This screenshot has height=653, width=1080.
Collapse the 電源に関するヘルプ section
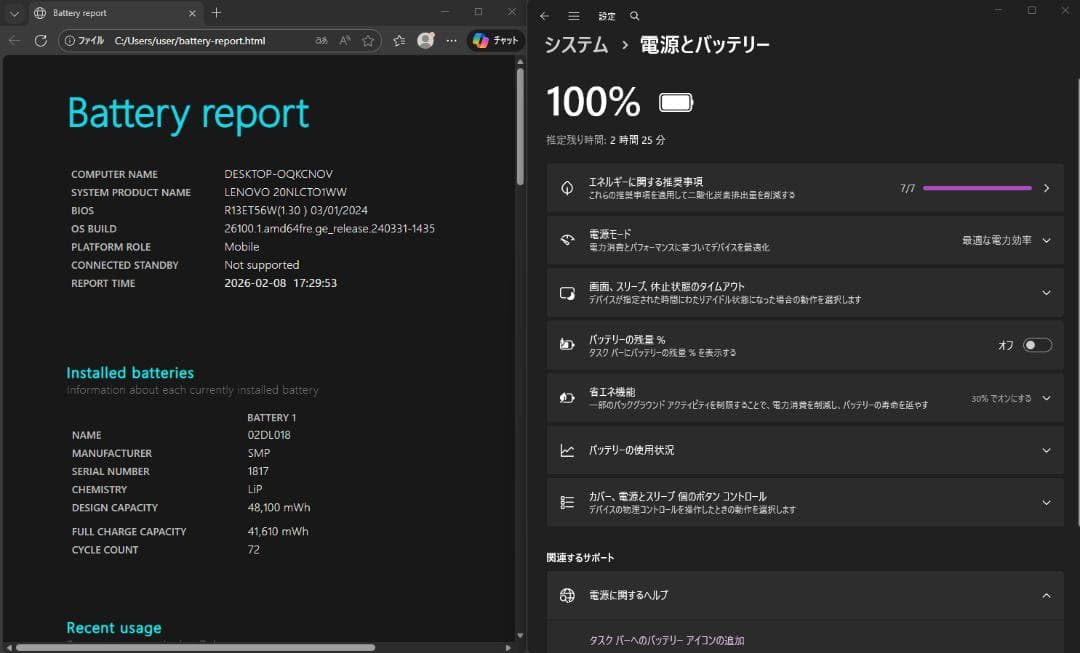click(1046, 595)
